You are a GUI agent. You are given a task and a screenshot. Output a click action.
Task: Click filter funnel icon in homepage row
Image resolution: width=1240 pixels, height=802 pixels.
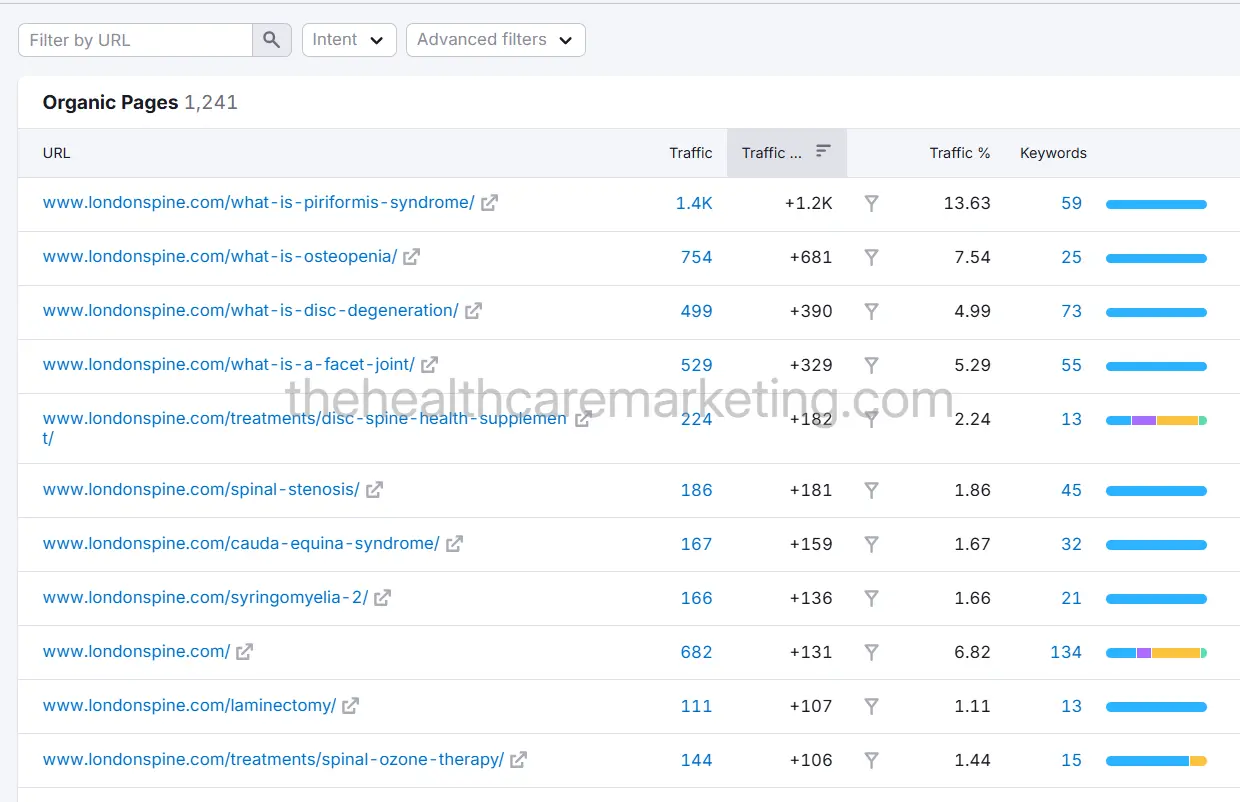pos(871,652)
